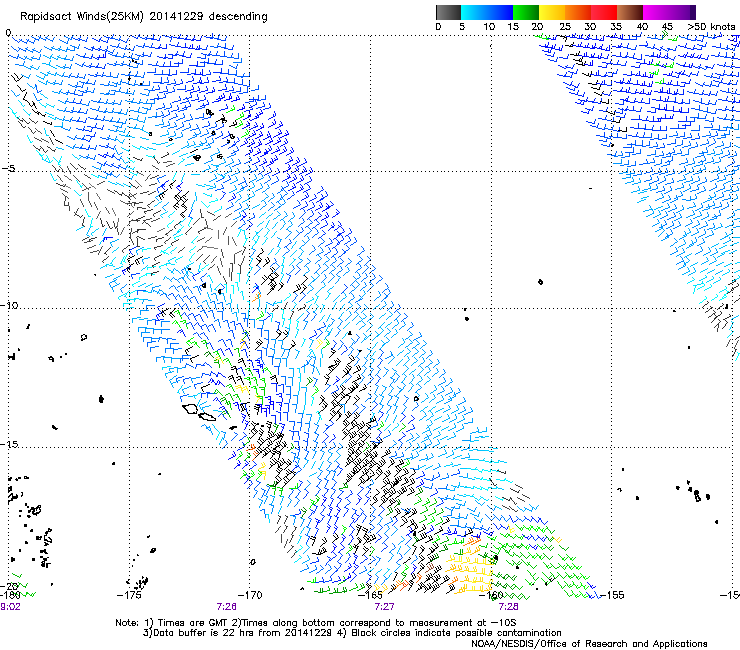Image resolution: width=740 pixels, height=650 pixels.
Task: Click the purple '7:27' time label
Action: pyautogui.click(x=384, y=606)
